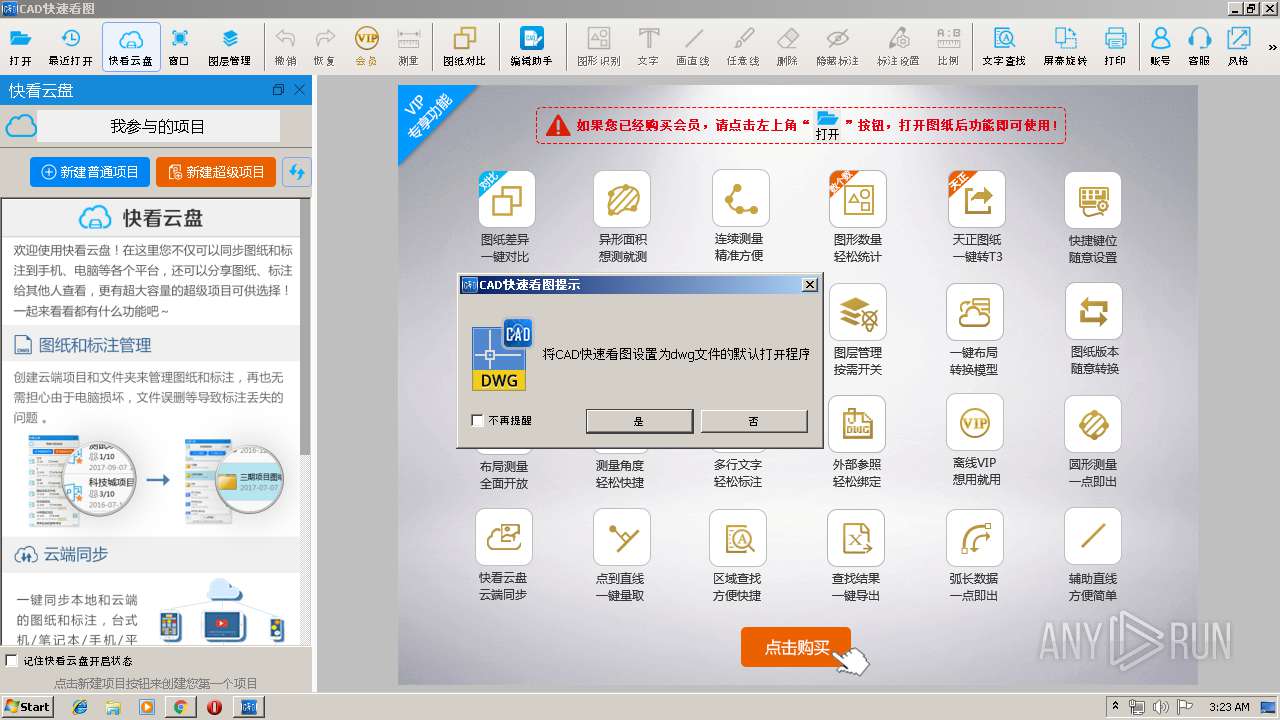This screenshot has width=1280, height=720.
Task: Click the 会员 VIP toolbar icon
Action: 367,46
